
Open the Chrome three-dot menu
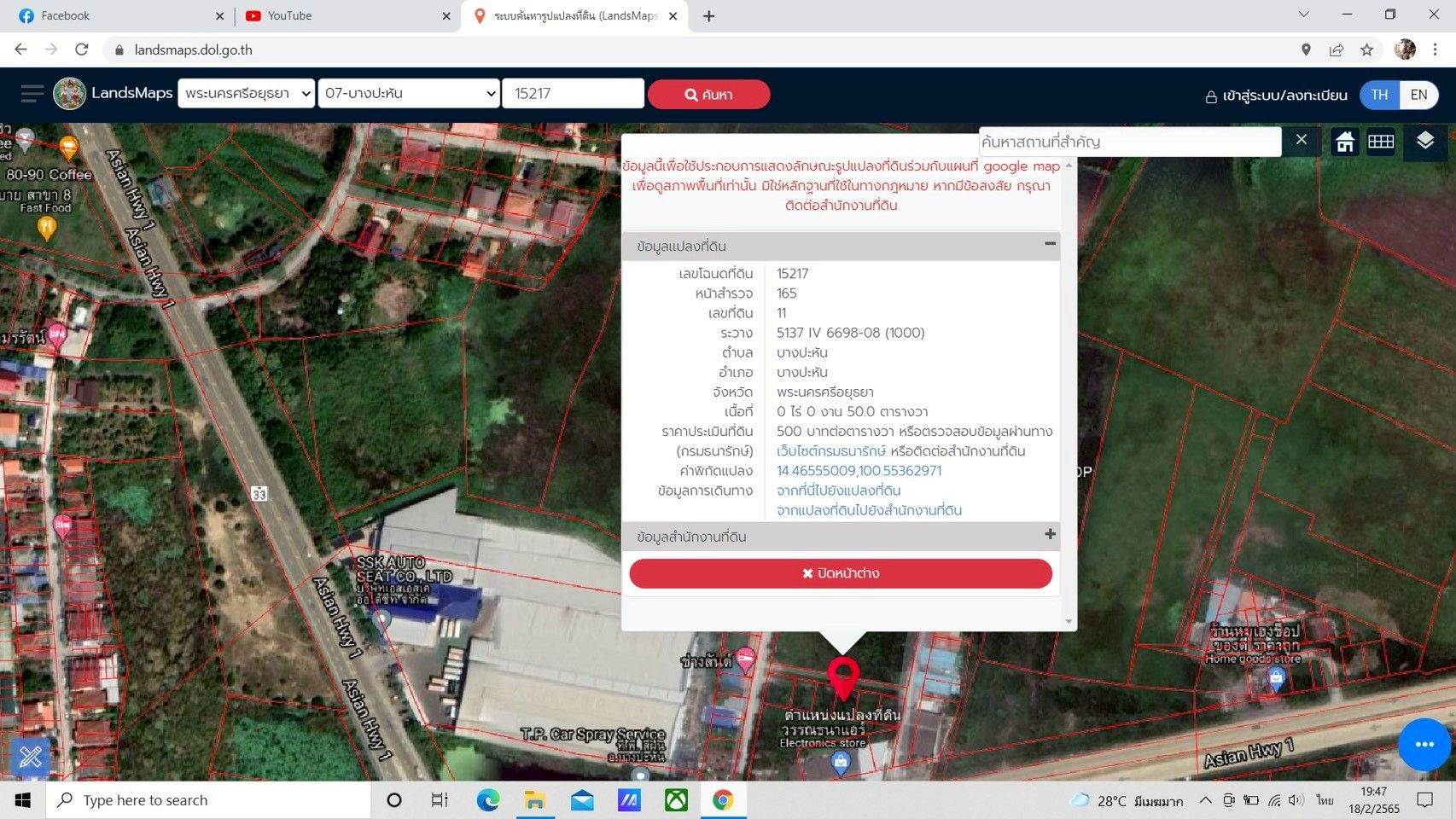(x=1436, y=49)
